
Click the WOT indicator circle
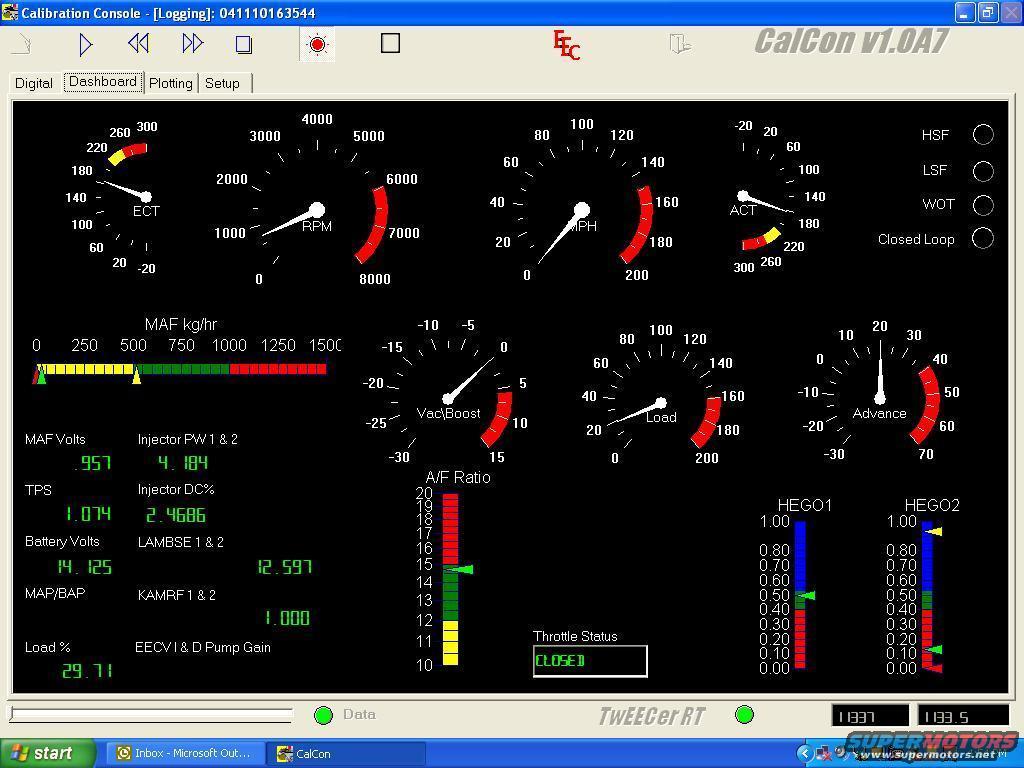[x=983, y=205]
